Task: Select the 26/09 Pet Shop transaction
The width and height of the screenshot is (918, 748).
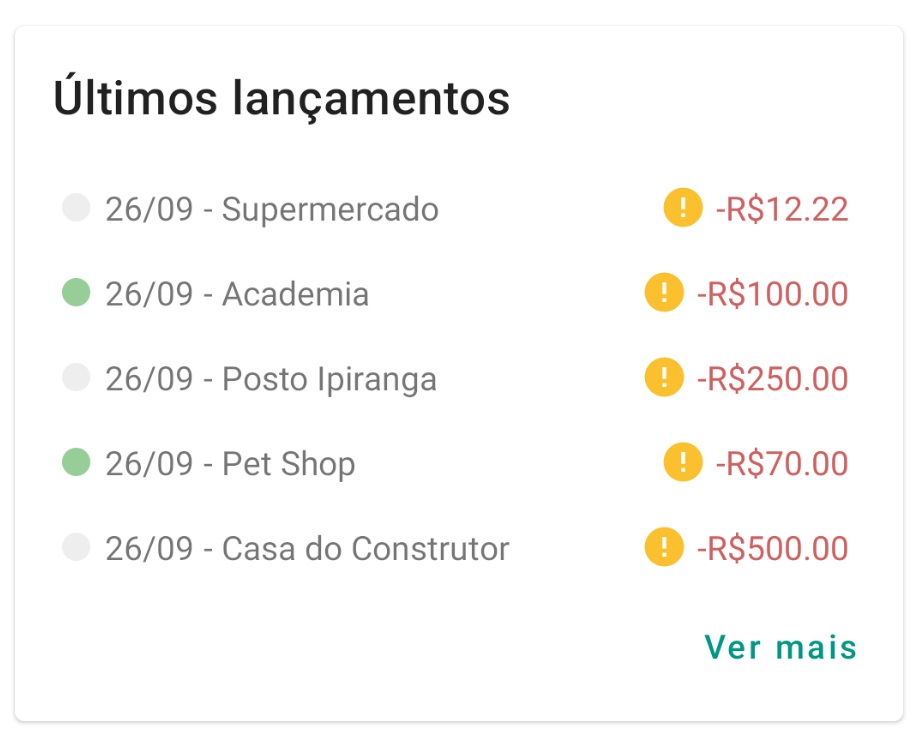Action: pyautogui.click(x=230, y=464)
